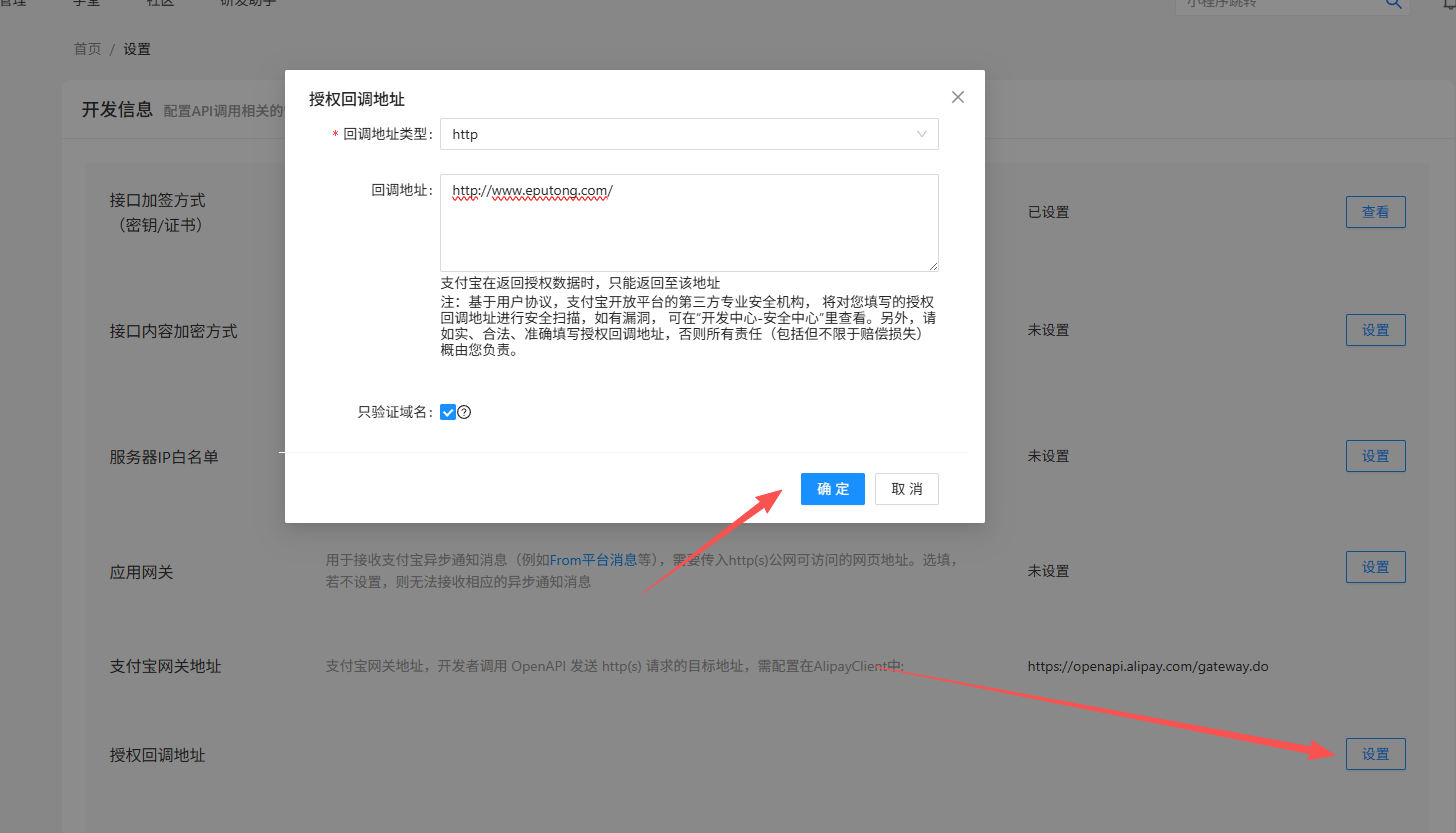Viewport: 1456px width, 833px height.
Task: Click 设置 in the 授权回调地址 row
Action: (x=1375, y=754)
